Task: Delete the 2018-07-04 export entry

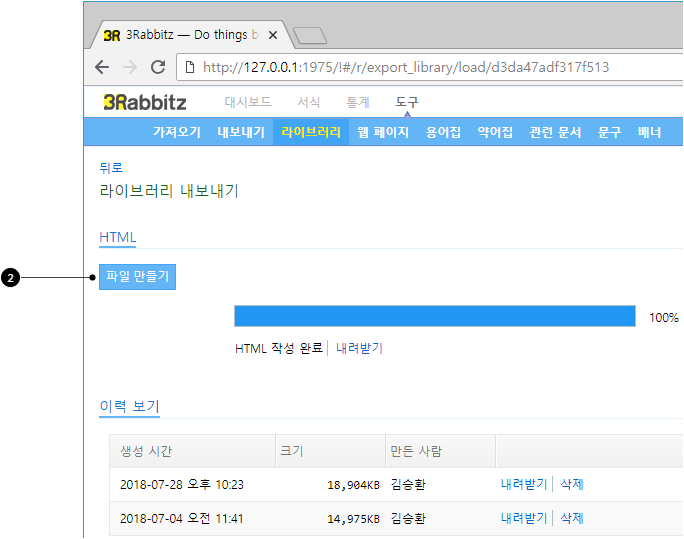Action: 571,518
